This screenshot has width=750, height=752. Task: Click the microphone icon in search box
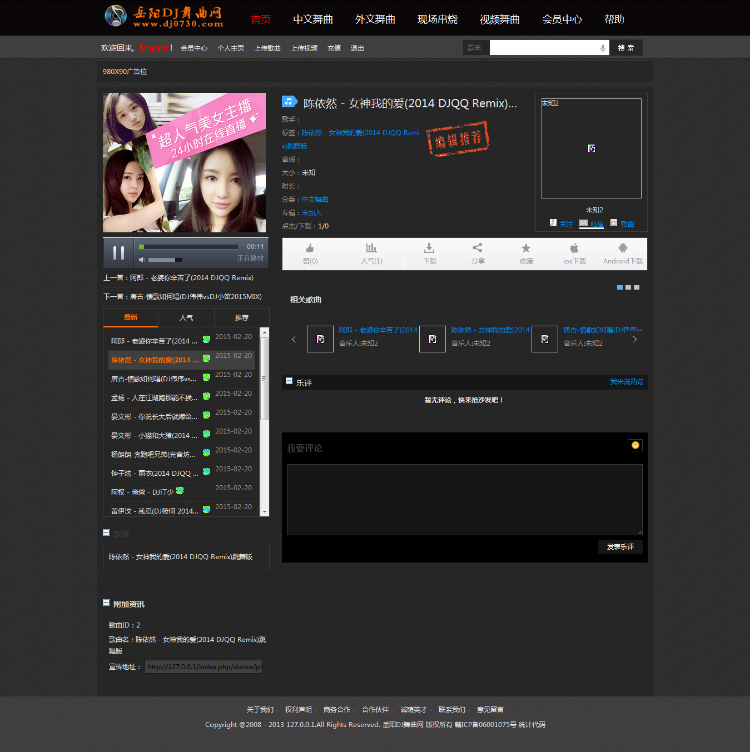(602, 48)
